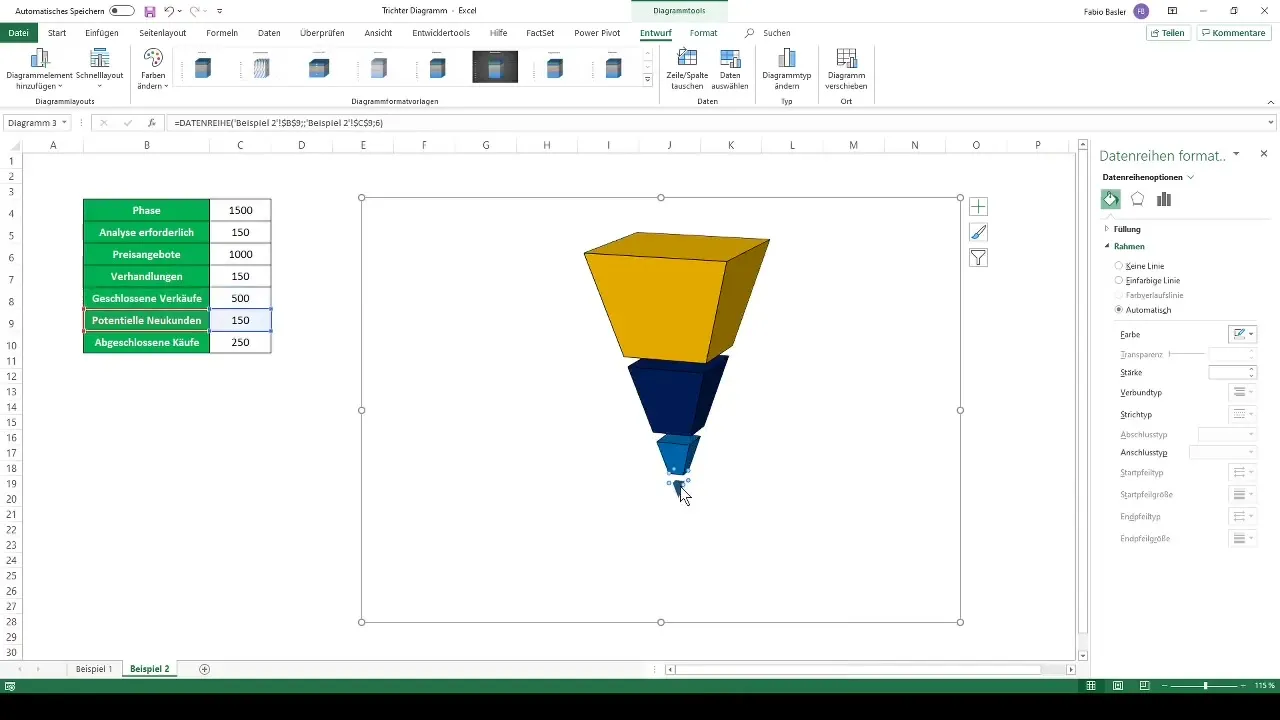Image resolution: width=1280 pixels, height=720 pixels.
Task: Add a new sheet with plus icon
Action: click(205, 669)
